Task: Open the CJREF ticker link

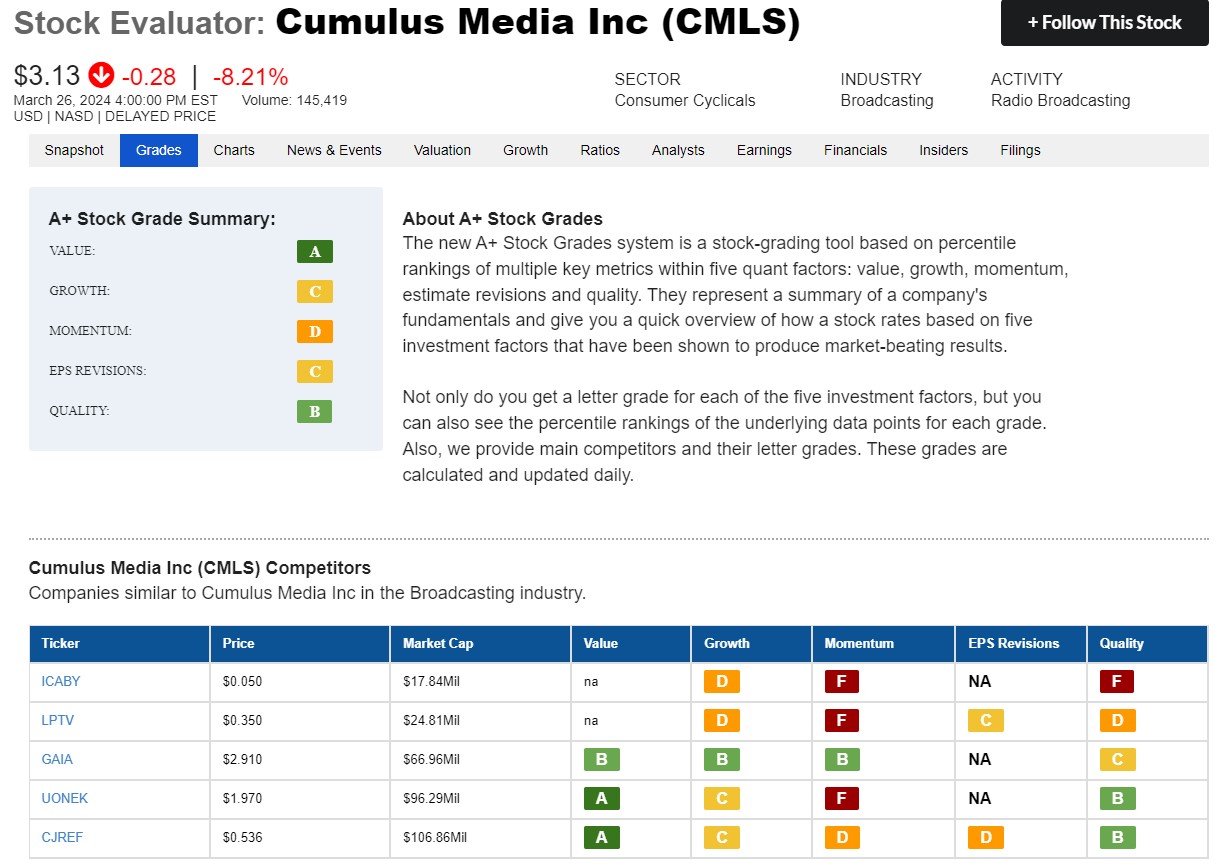Action: pyautogui.click(x=62, y=837)
